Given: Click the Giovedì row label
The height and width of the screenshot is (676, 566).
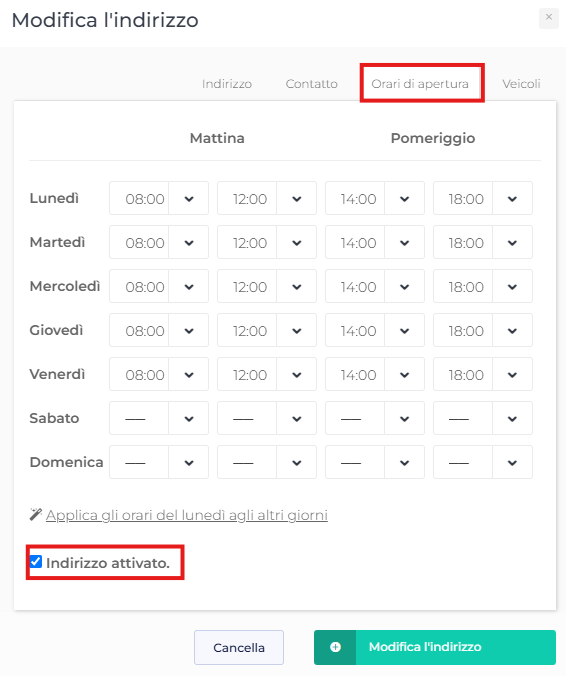Looking at the screenshot, I should pos(56,330).
